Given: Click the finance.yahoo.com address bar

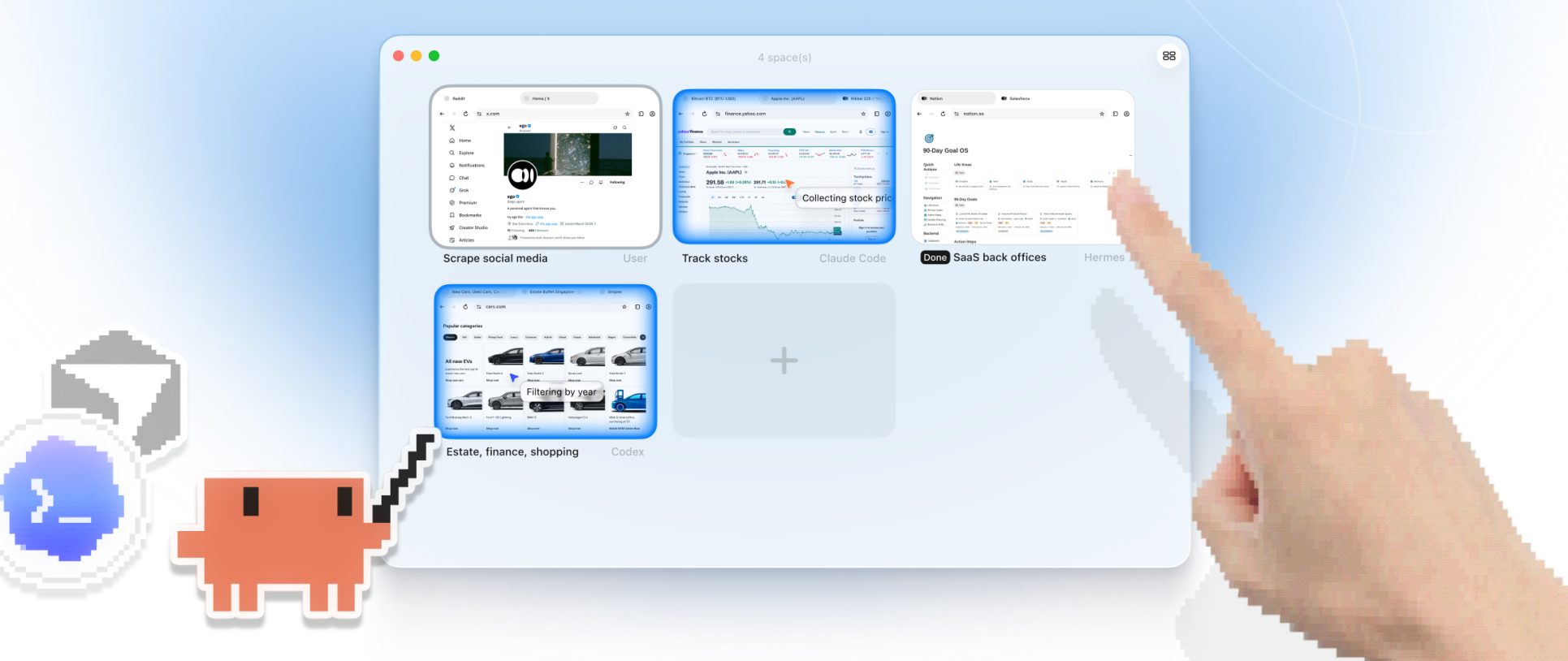Looking at the screenshot, I should coord(792,114).
